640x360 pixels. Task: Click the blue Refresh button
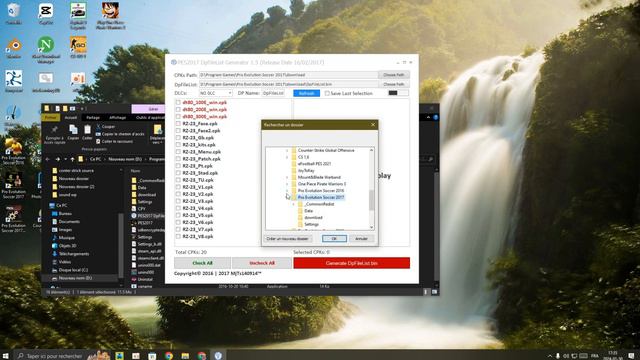click(307, 93)
